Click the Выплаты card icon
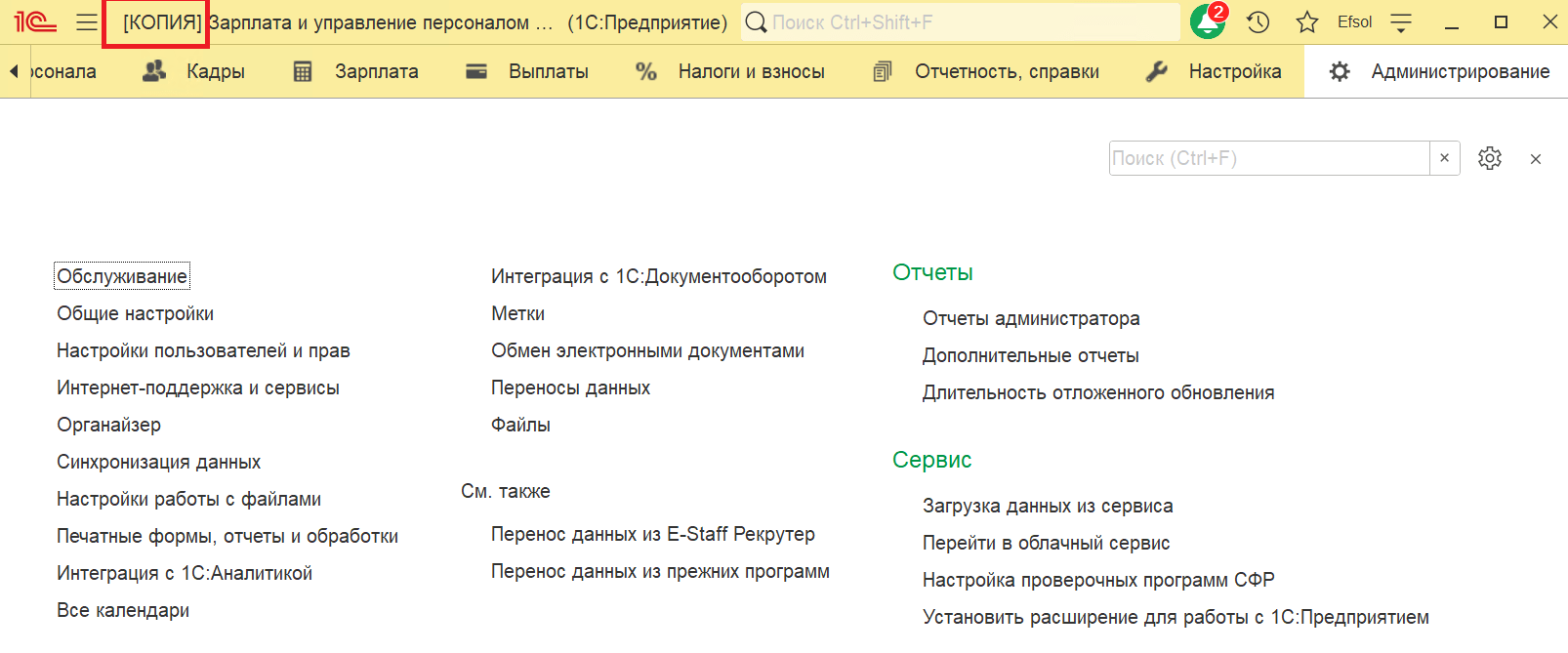 coord(476,70)
